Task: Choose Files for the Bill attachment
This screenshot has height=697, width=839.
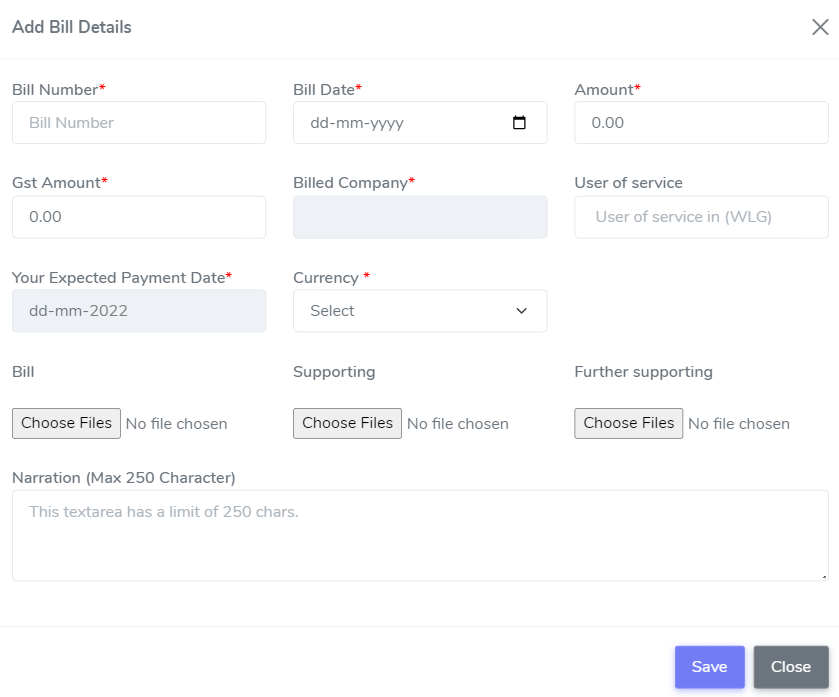Action: tap(66, 423)
